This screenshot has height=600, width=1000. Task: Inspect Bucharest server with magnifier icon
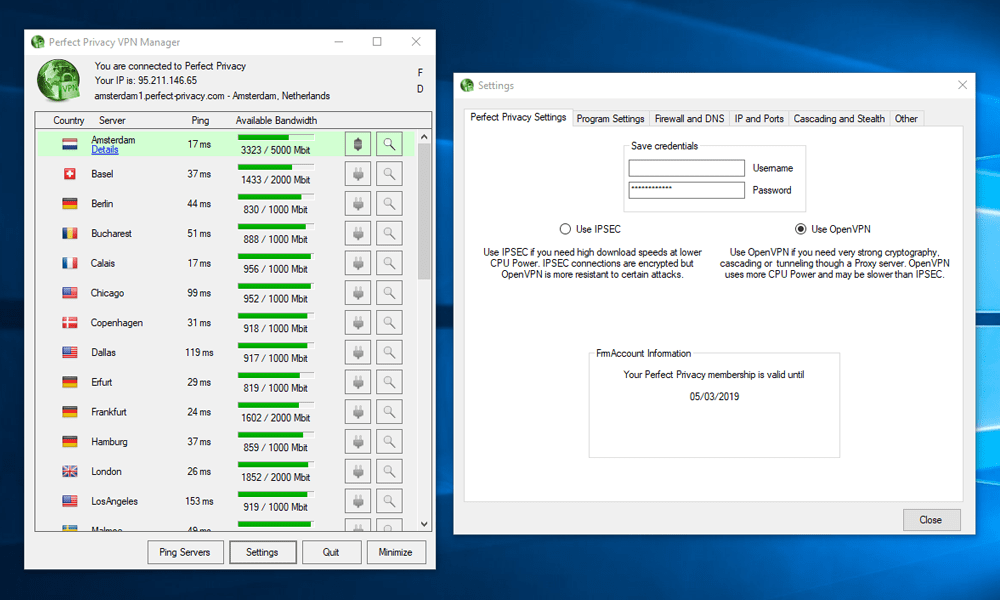[x=389, y=233]
